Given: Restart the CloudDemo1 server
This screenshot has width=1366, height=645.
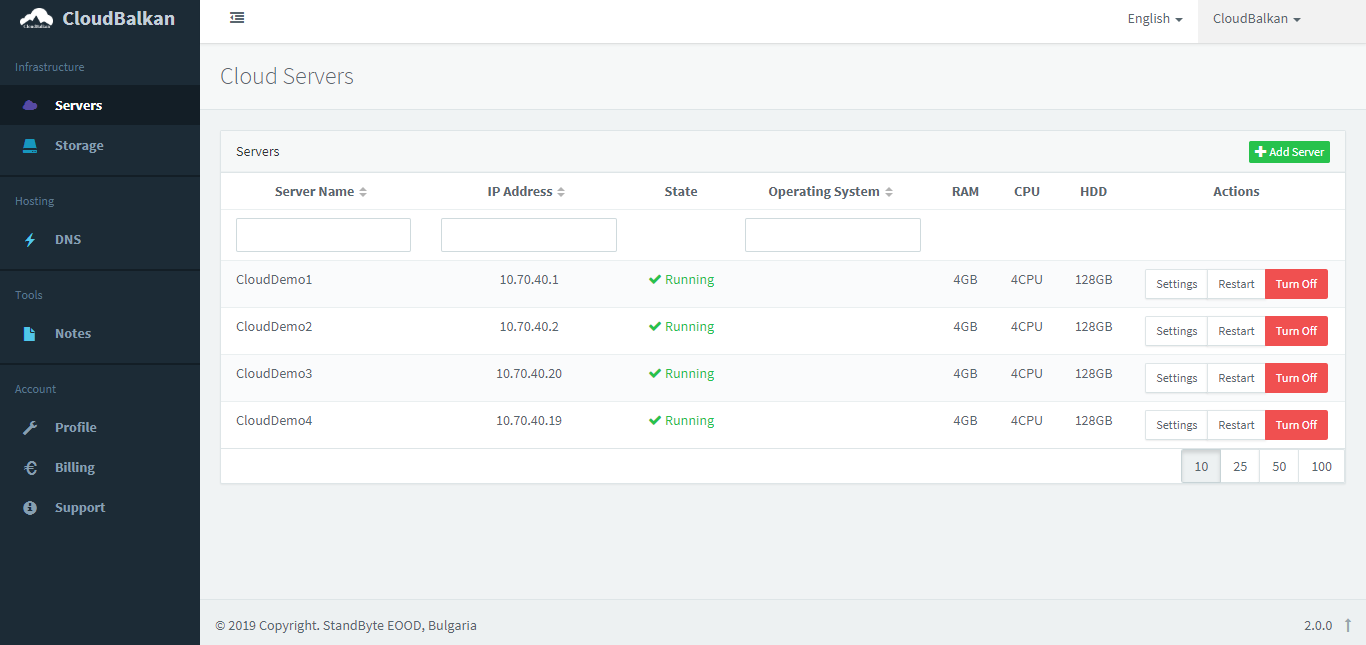Looking at the screenshot, I should click(1236, 284).
